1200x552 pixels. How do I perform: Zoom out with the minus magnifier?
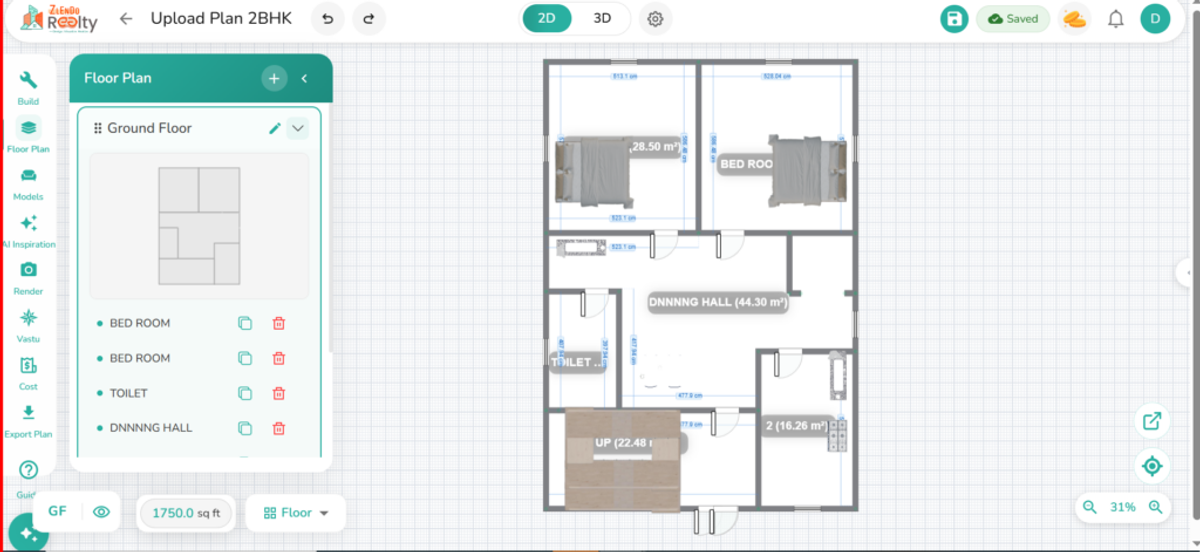pyautogui.click(x=1090, y=508)
